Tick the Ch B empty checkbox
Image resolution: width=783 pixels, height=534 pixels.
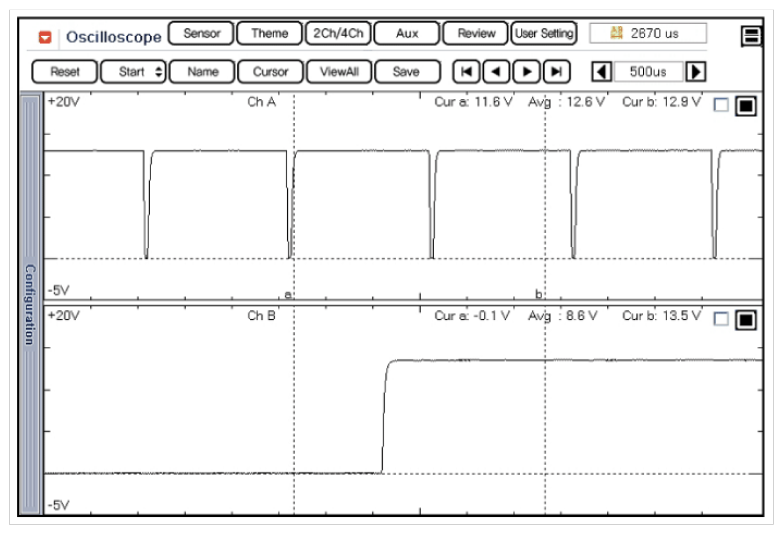(x=721, y=320)
